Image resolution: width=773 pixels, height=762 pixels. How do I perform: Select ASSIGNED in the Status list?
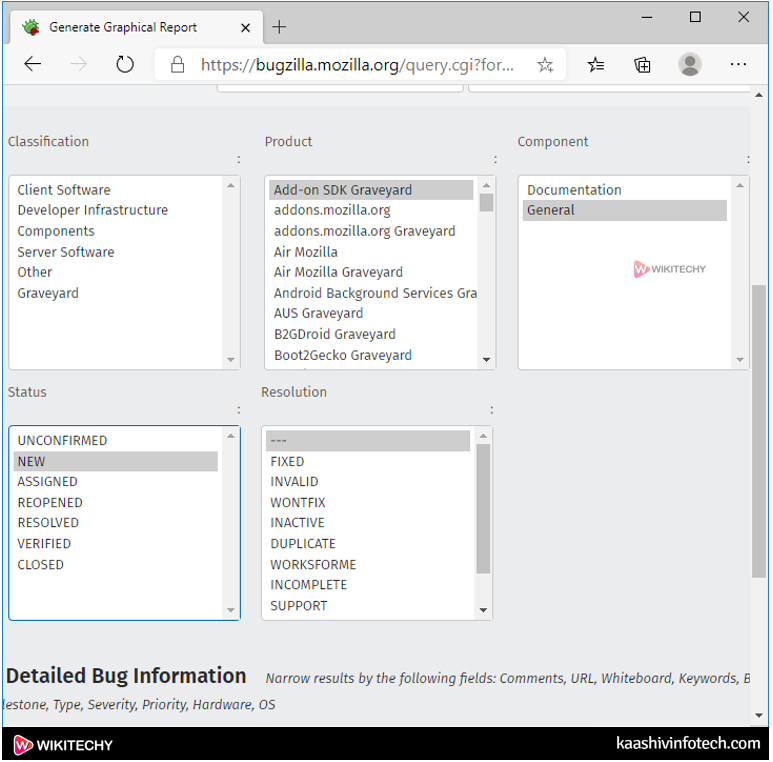click(x=47, y=482)
